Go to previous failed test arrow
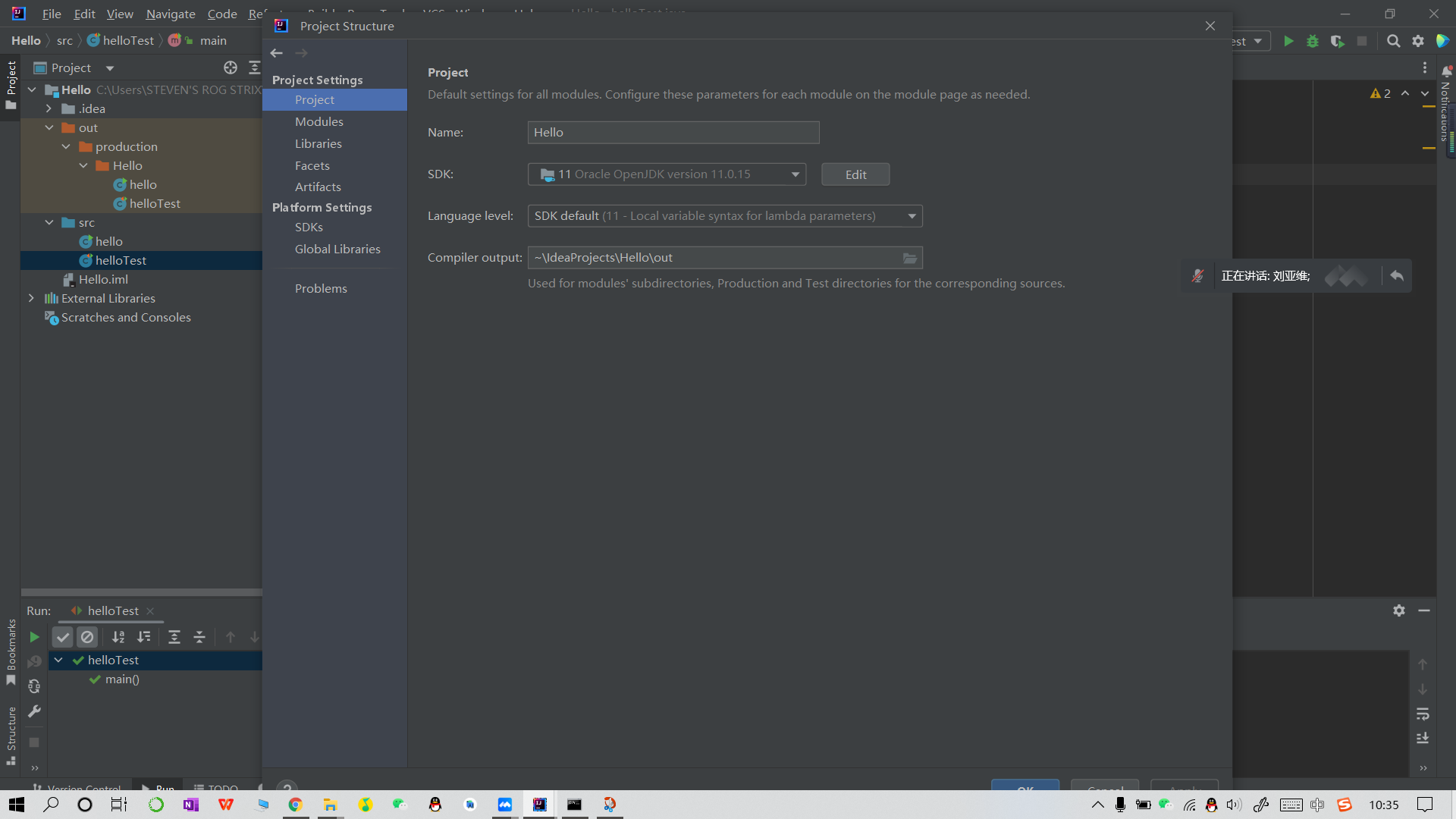The height and width of the screenshot is (819, 1456). click(x=231, y=637)
